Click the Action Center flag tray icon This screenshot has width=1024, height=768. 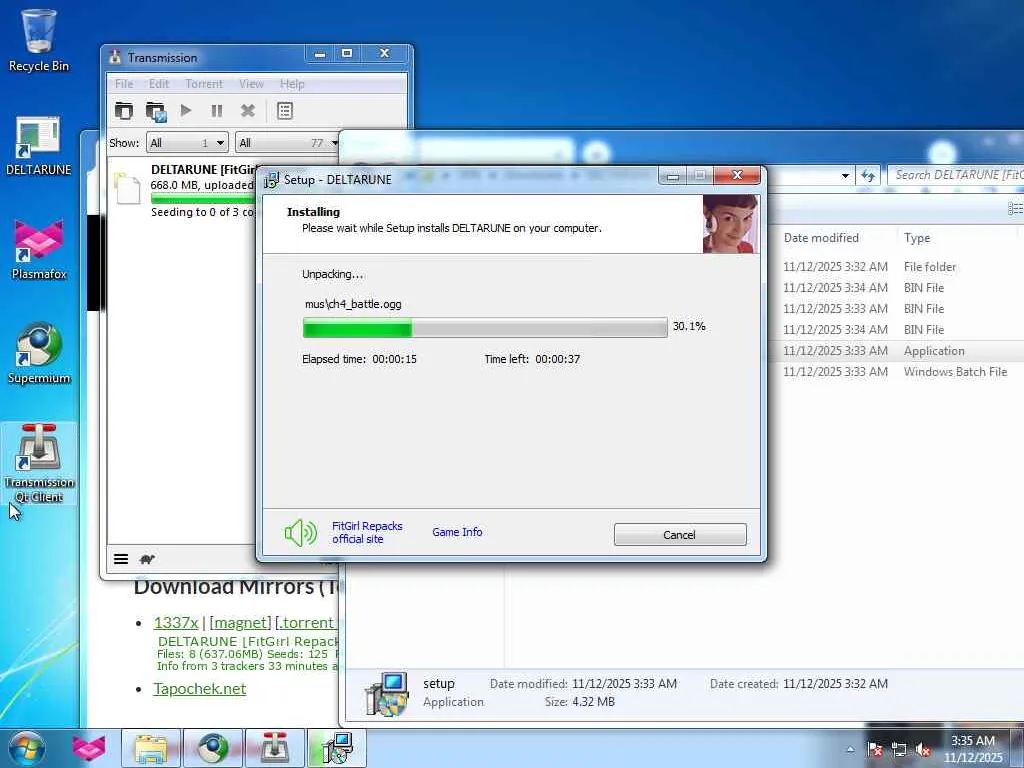coord(874,750)
